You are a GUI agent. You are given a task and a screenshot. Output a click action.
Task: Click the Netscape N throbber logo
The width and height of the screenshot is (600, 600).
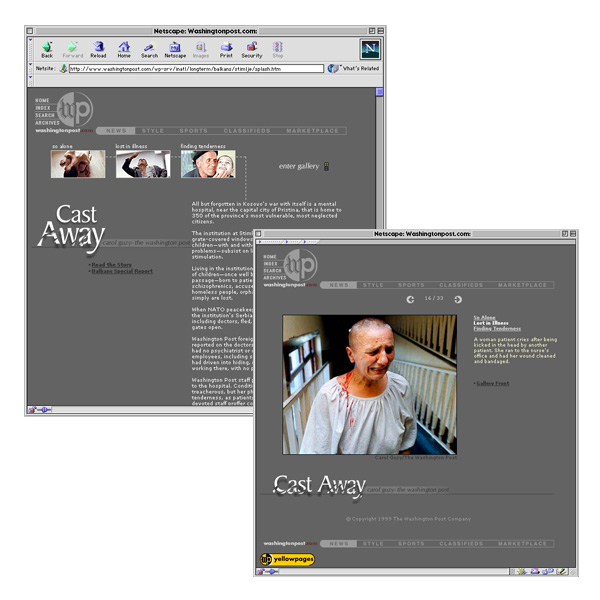coord(370,49)
